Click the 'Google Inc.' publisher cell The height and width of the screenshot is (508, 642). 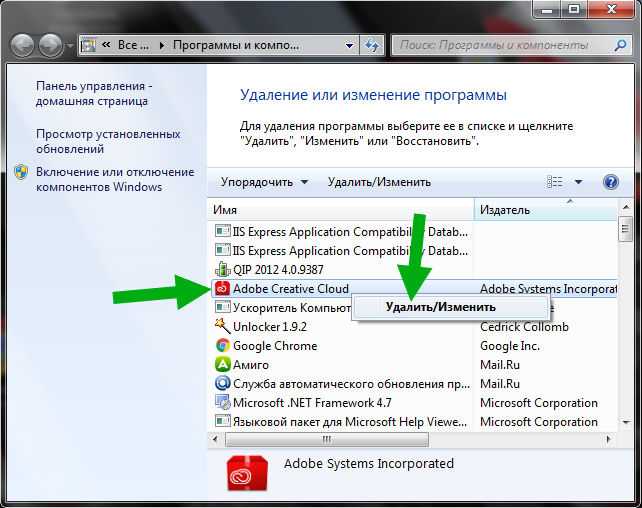509,345
